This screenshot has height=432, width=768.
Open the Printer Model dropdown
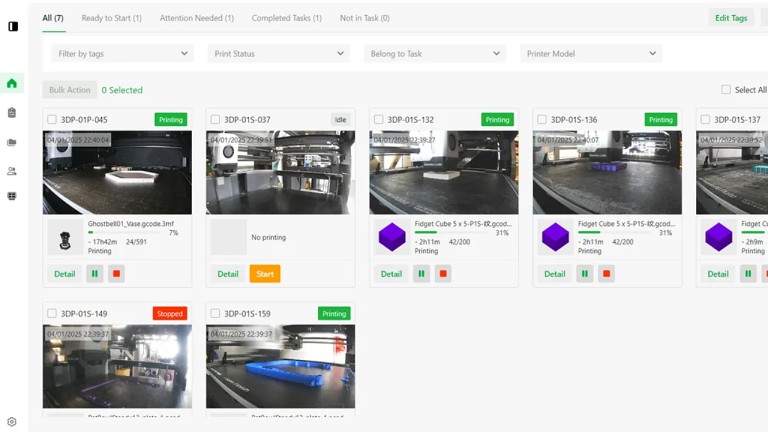pyautogui.click(x=591, y=53)
